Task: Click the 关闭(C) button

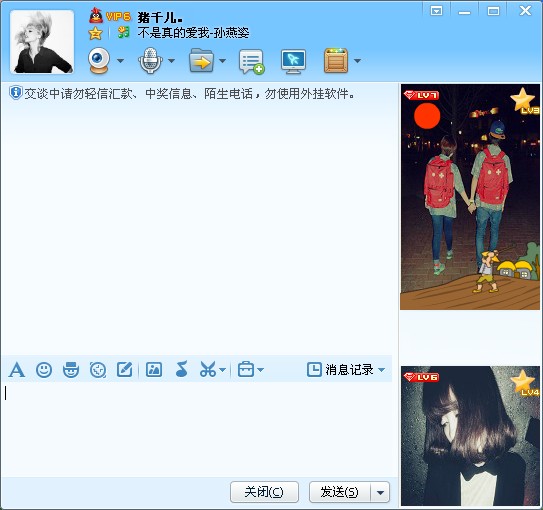Action: 264,492
